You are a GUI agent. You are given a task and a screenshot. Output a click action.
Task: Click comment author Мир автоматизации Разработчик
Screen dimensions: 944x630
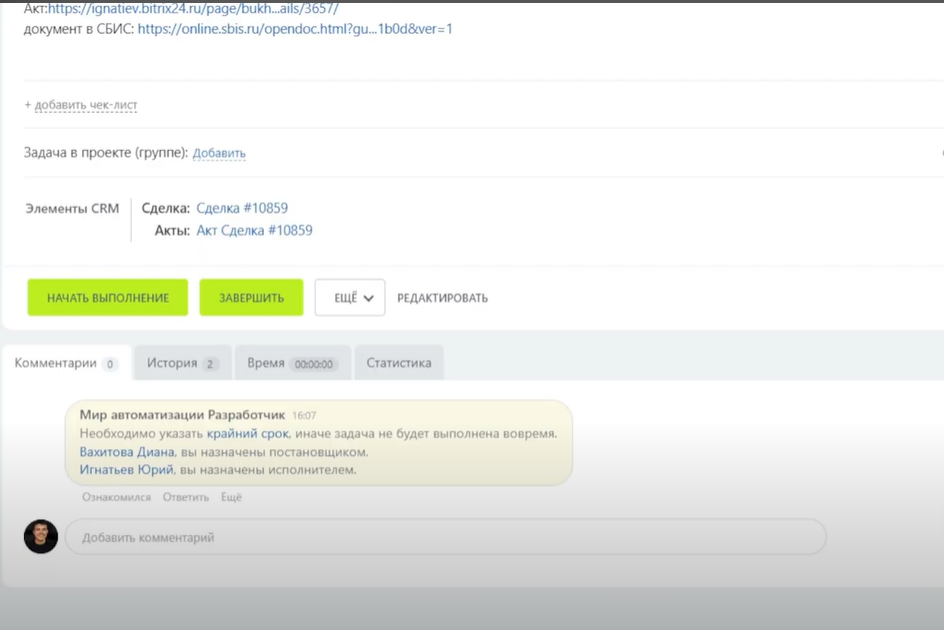[x=182, y=415]
